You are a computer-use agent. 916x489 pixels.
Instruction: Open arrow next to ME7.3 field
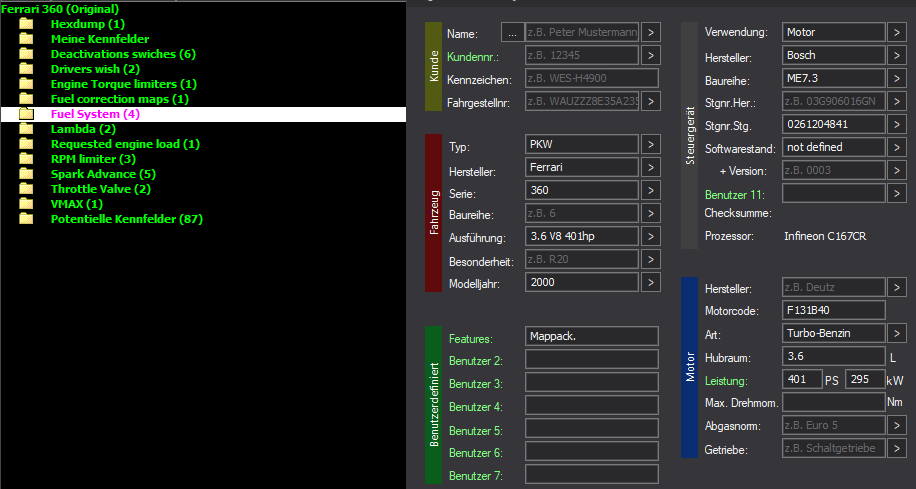[x=897, y=78]
